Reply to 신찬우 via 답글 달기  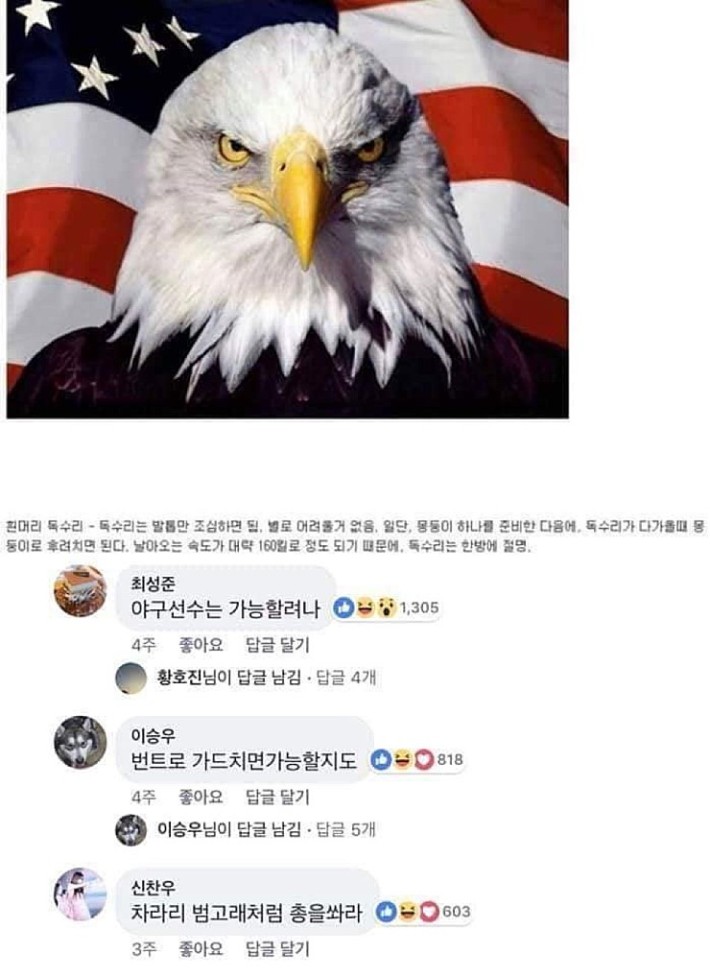pyautogui.click(x=277, y=949)
